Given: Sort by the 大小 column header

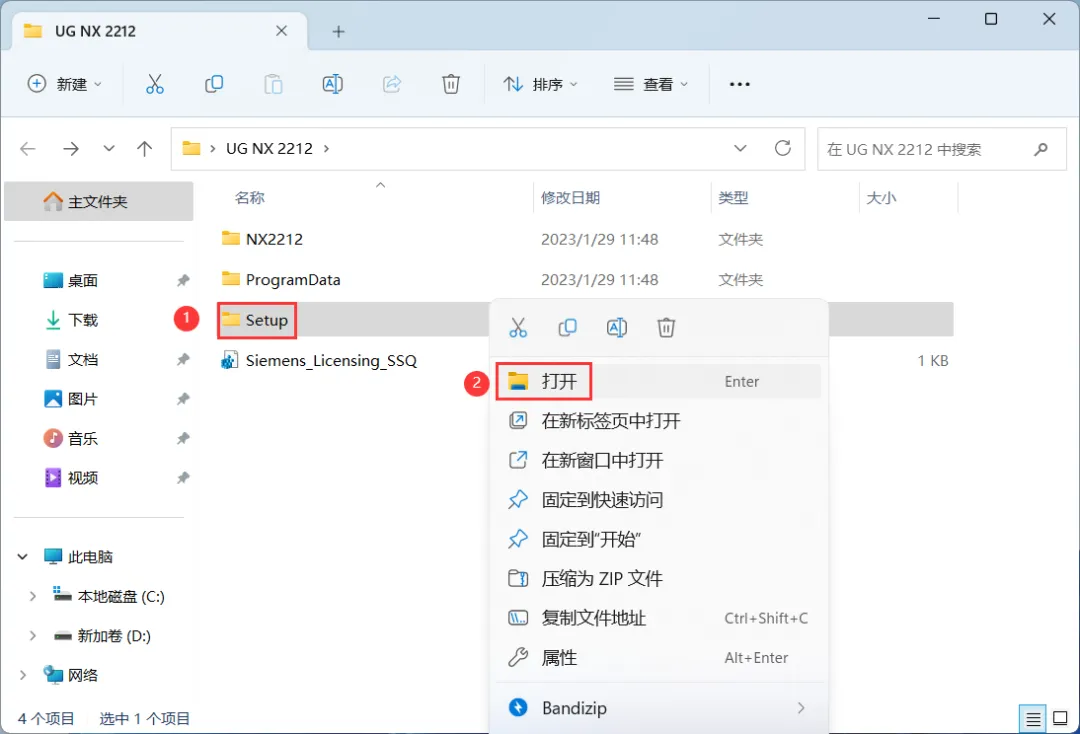Looking at the screenshot, I should point(881,198).
